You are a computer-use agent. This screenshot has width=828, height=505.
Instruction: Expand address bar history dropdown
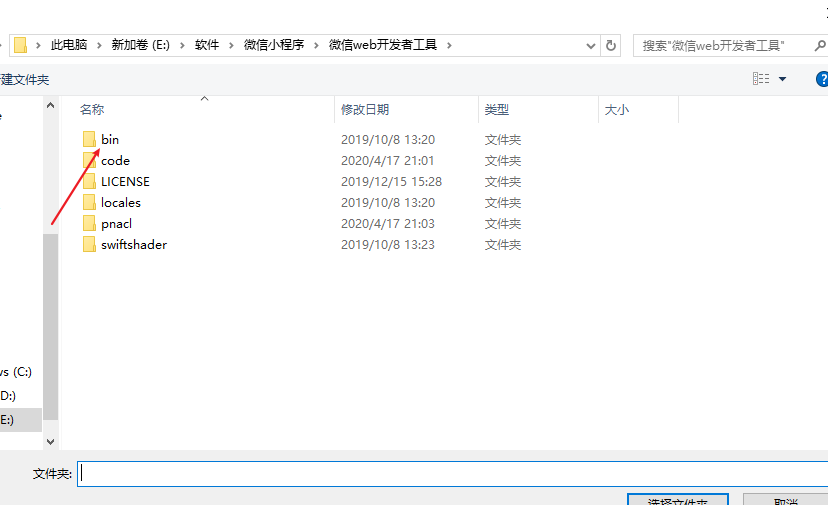[x=591, y=46]
